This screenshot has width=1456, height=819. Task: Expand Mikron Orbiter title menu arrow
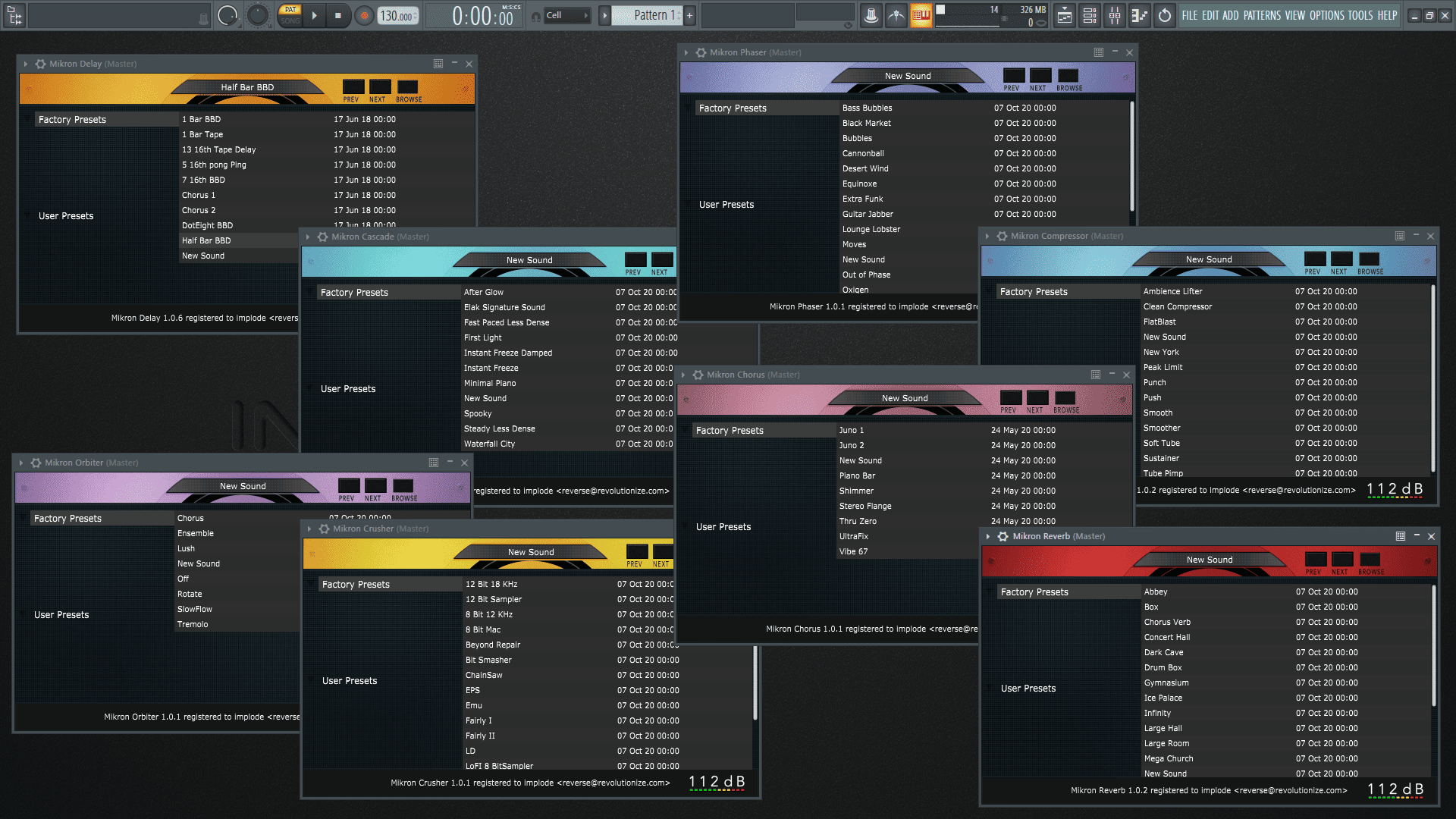tap(21, 463)
